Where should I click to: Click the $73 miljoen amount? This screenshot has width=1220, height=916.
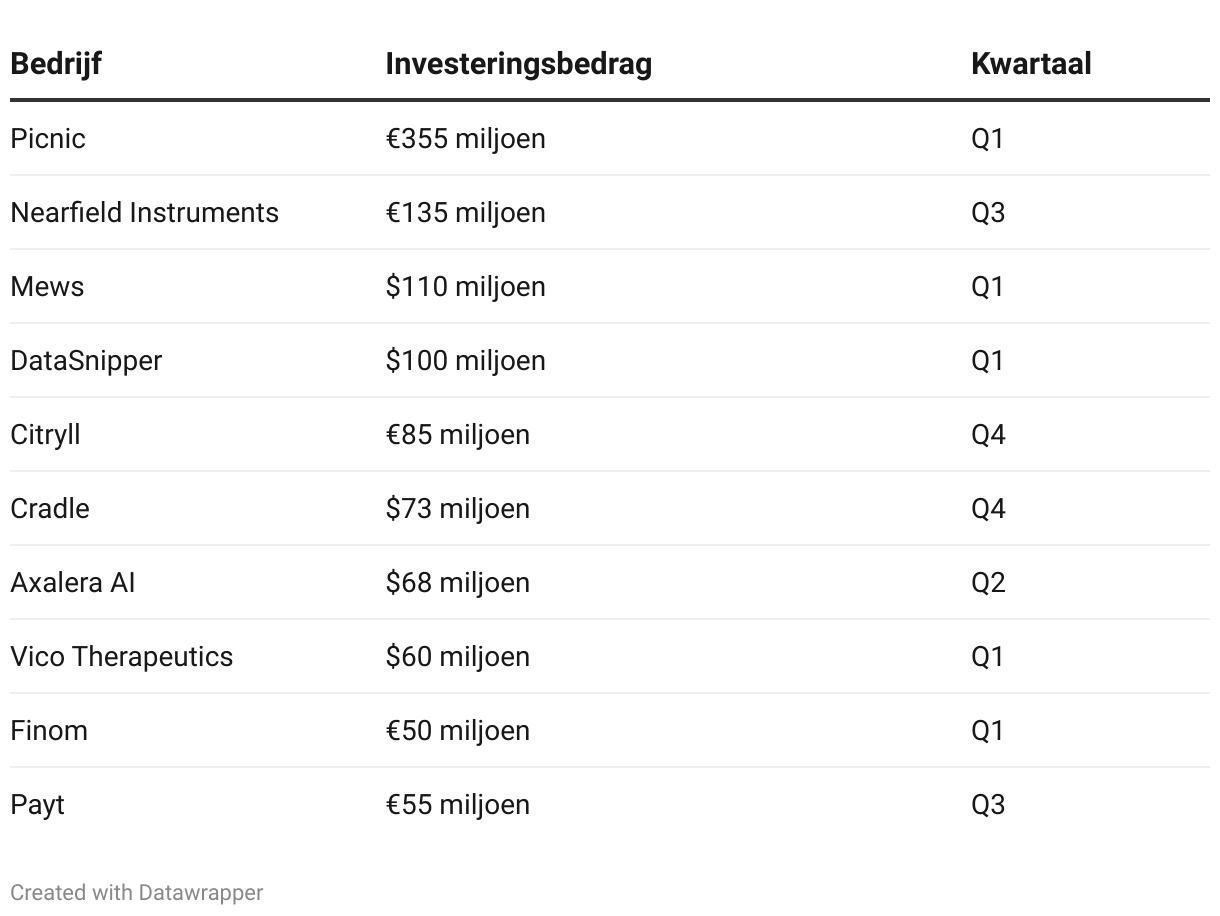(x=457, y=508)
